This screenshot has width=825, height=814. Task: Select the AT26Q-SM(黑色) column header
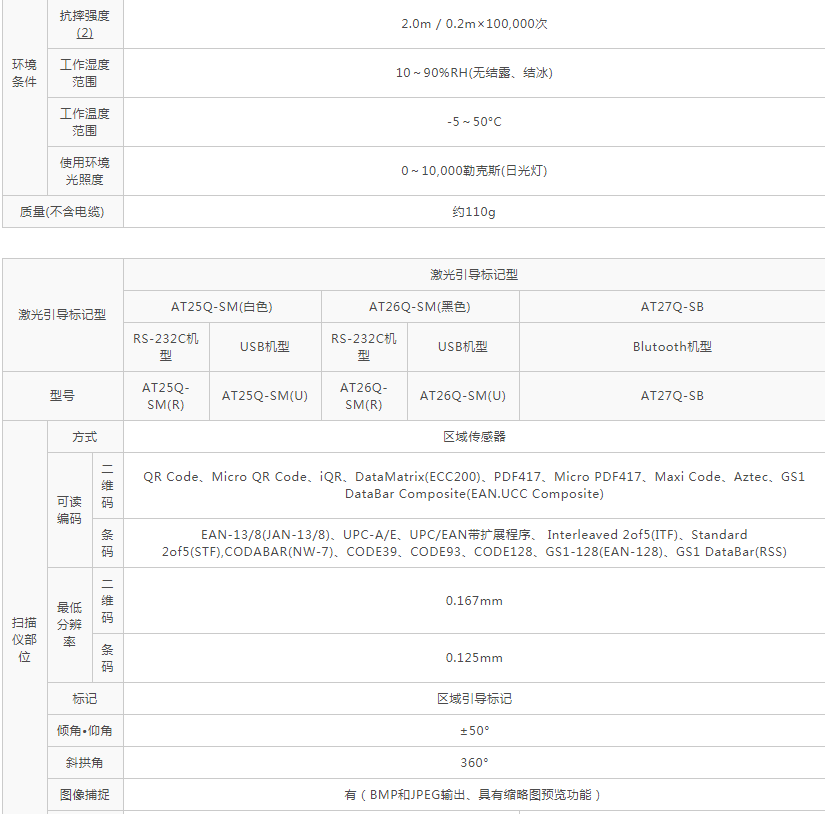tap(420, 307)
